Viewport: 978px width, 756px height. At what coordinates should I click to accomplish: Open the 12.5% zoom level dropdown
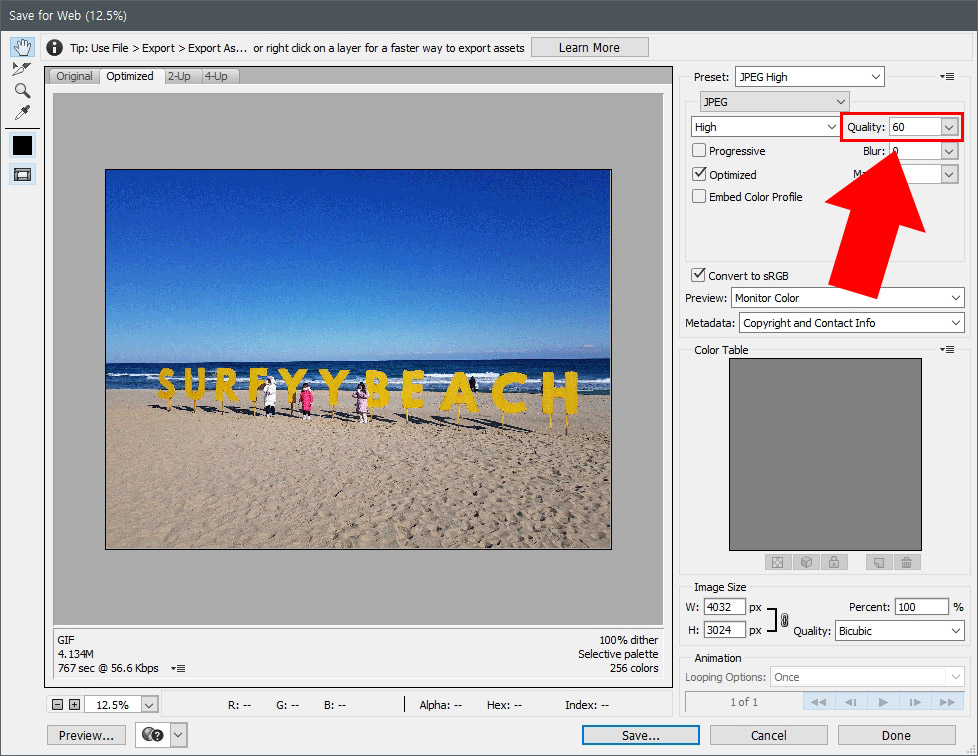149,704
